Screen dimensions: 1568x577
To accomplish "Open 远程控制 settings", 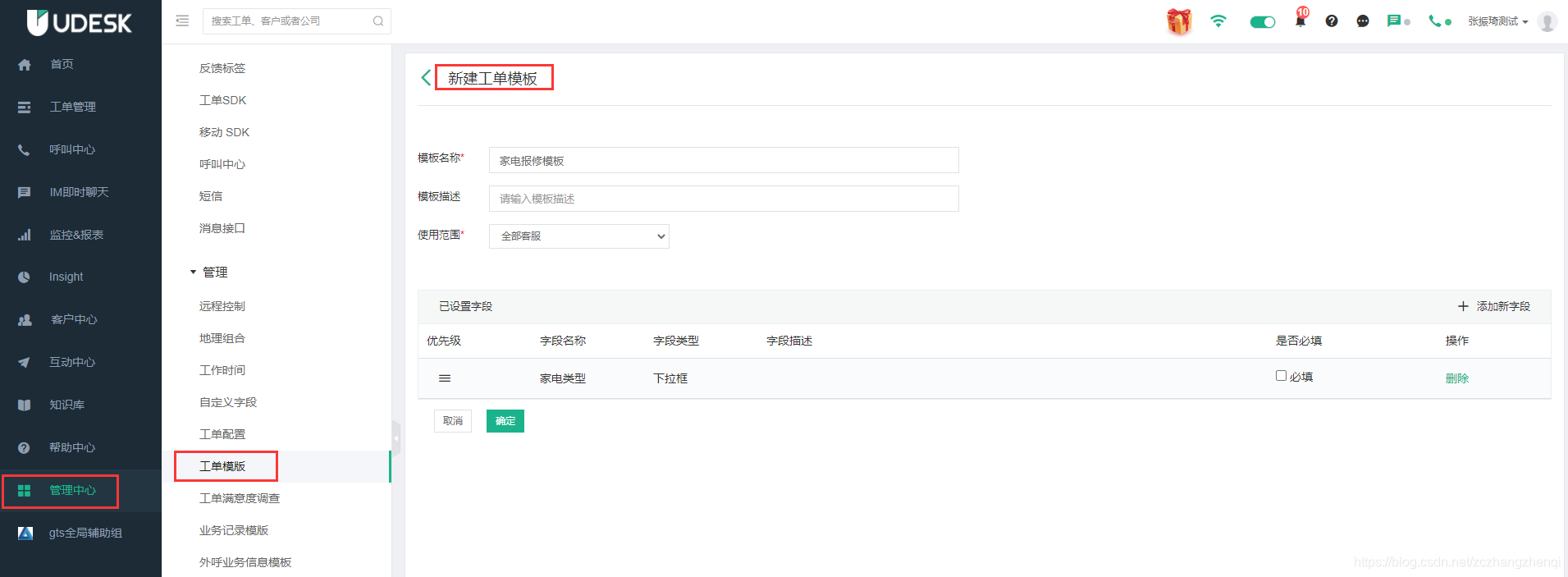I will 222,306.
